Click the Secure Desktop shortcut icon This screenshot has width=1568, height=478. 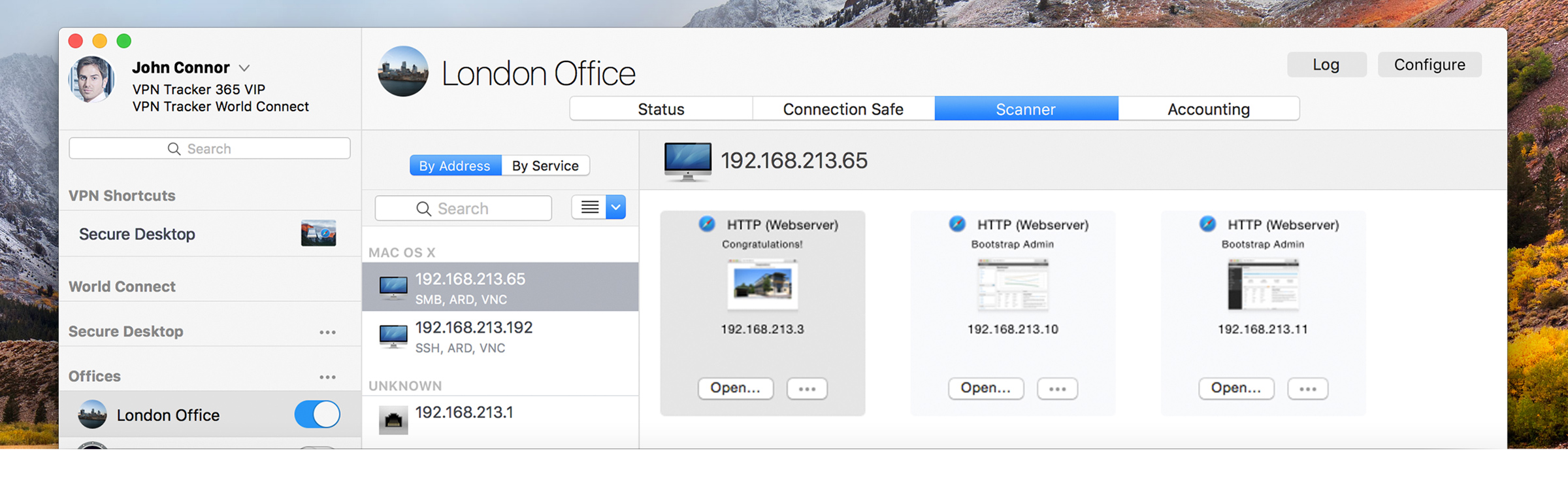coord(318,233)
